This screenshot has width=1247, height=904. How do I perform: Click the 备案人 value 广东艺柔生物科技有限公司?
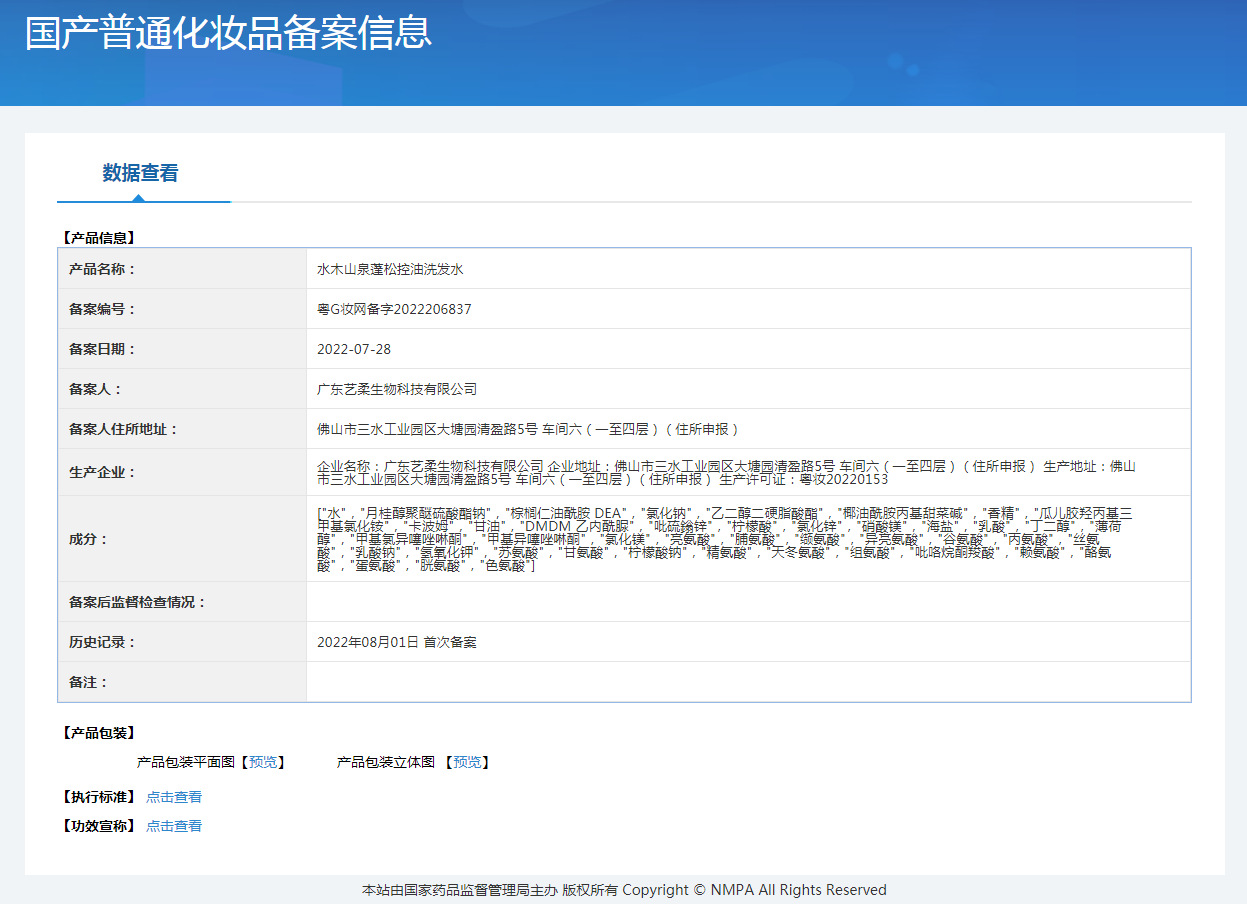coord(397,389)
